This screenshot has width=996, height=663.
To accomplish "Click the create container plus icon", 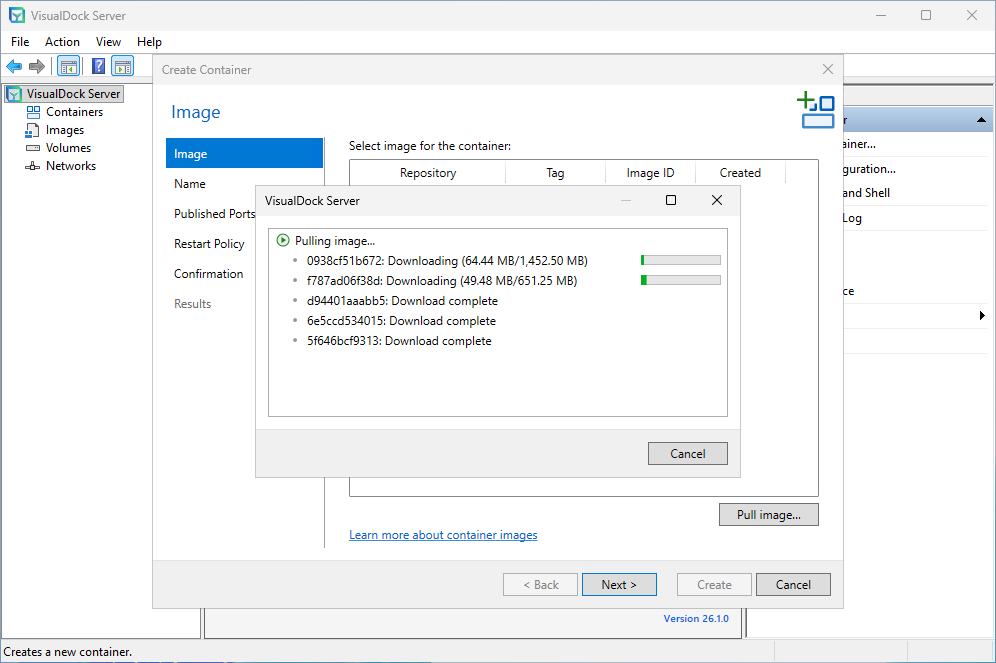I will [816, 110].
